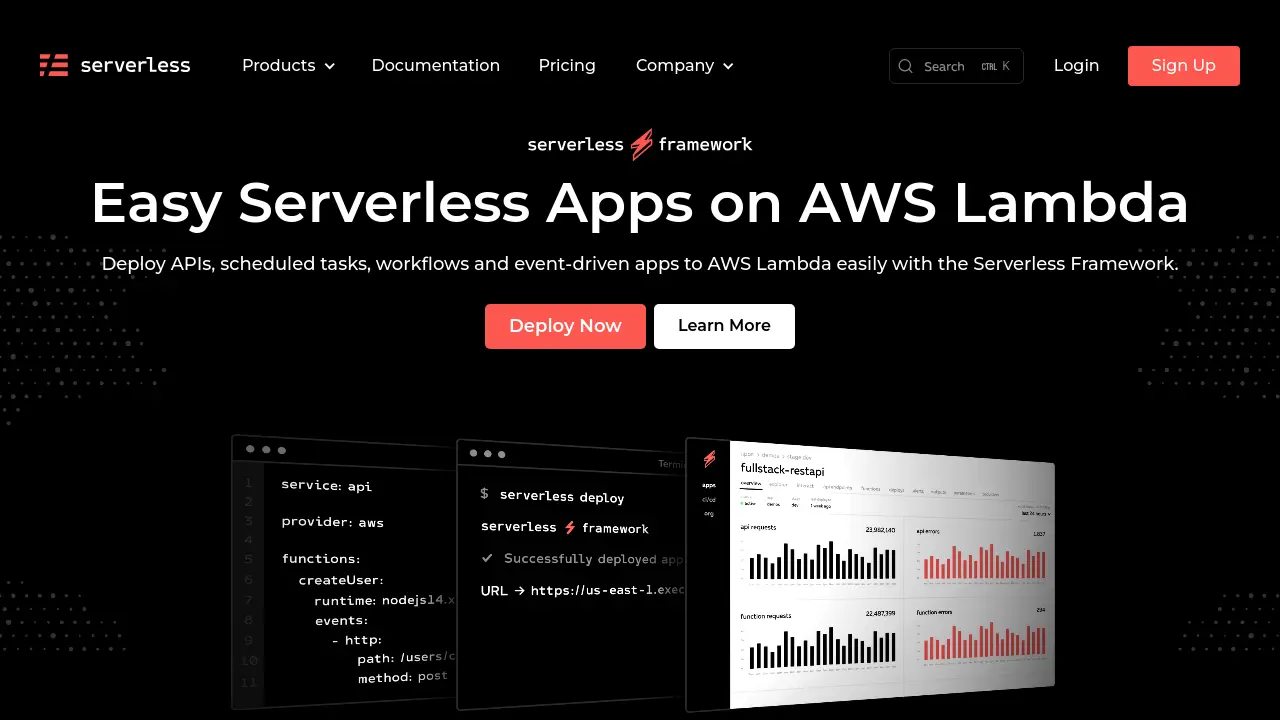Click the search magnifier icon
This screenshot has width=1280, height=720.
pos(906,66)
